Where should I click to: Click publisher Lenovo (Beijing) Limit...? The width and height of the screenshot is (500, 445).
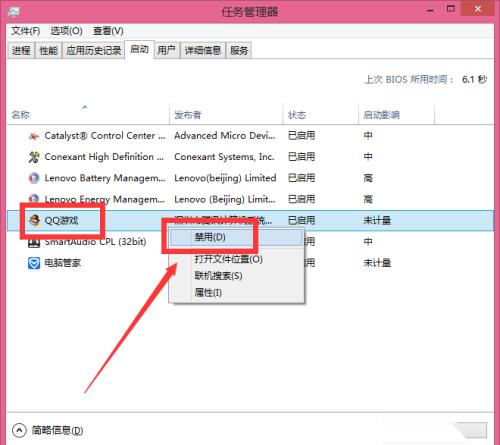225,199
